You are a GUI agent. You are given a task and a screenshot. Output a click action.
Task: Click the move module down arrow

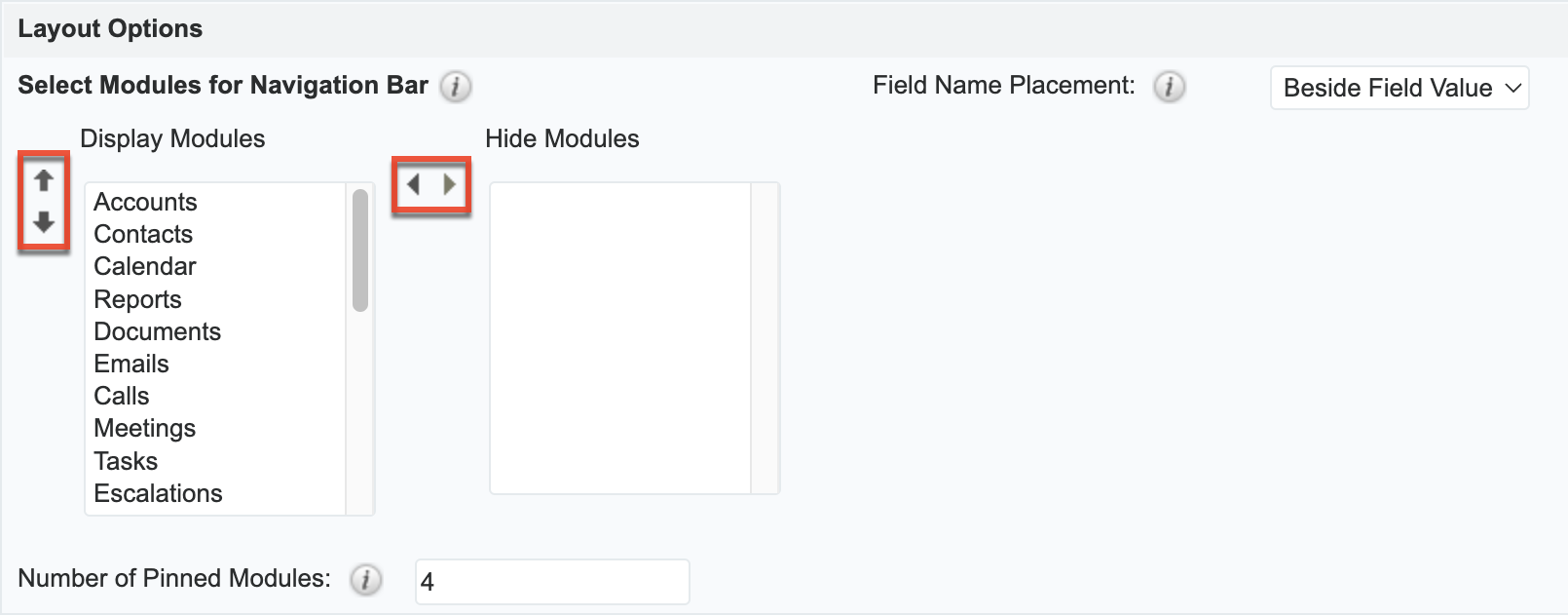click(43, 222)
